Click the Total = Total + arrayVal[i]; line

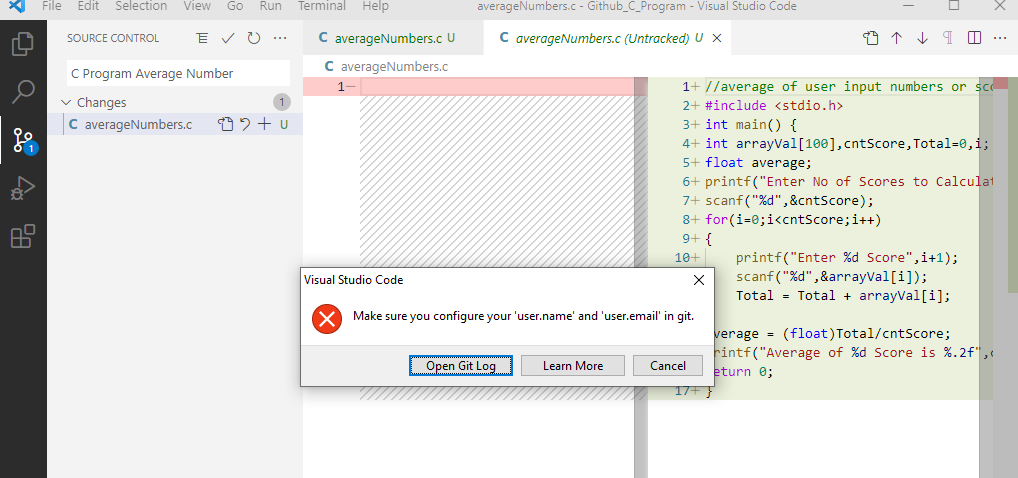[843, 296]
